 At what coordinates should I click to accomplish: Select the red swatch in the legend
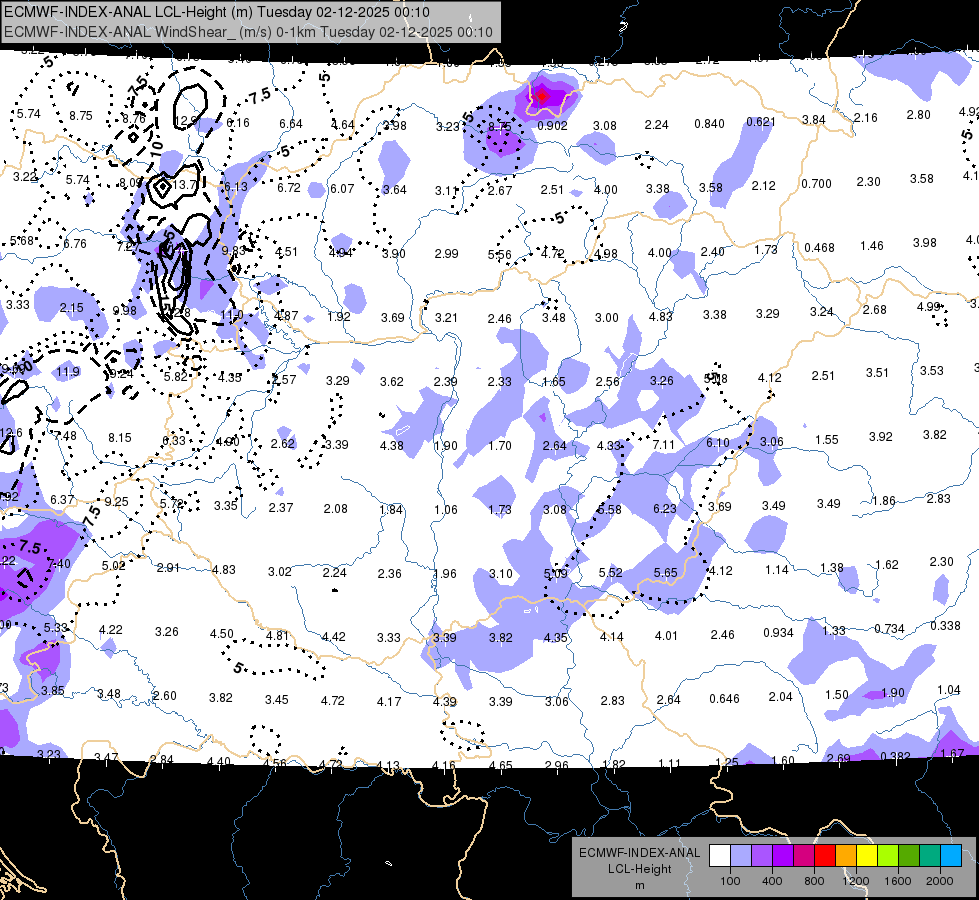coord(825,856)
